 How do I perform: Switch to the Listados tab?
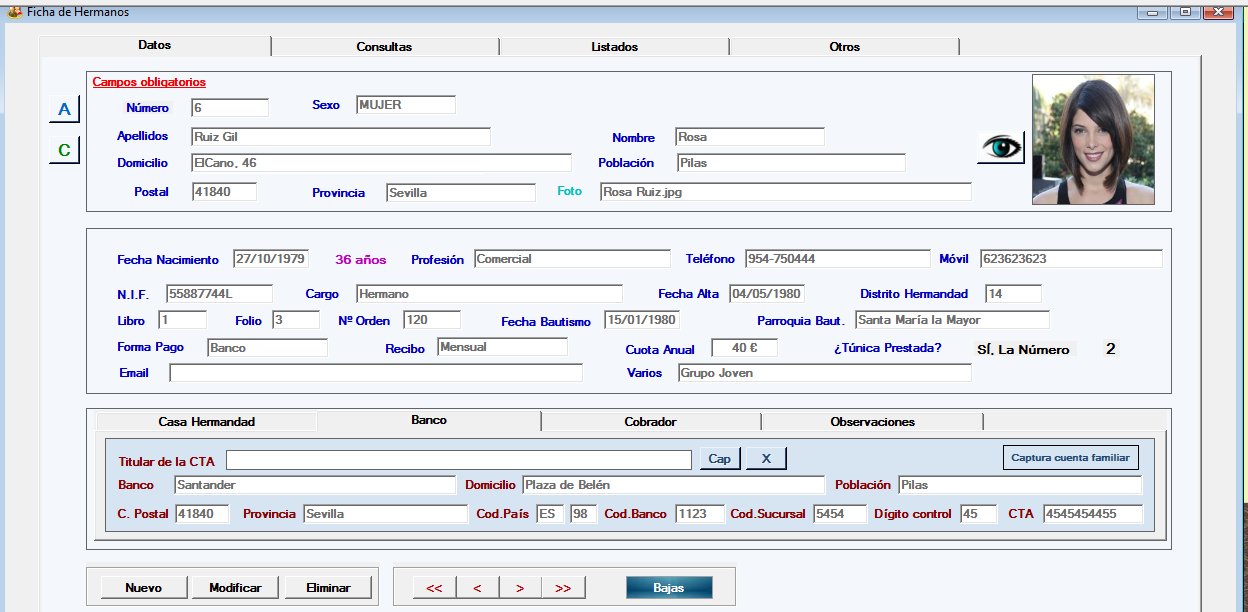tap(614, 47)
